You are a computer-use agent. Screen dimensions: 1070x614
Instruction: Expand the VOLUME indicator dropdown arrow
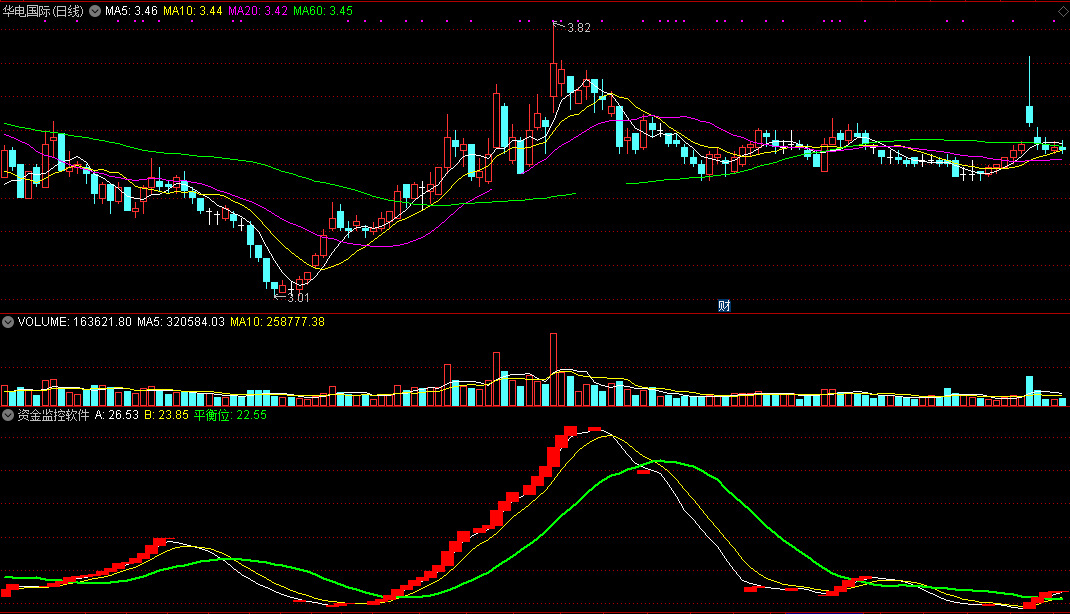point(8,322)
